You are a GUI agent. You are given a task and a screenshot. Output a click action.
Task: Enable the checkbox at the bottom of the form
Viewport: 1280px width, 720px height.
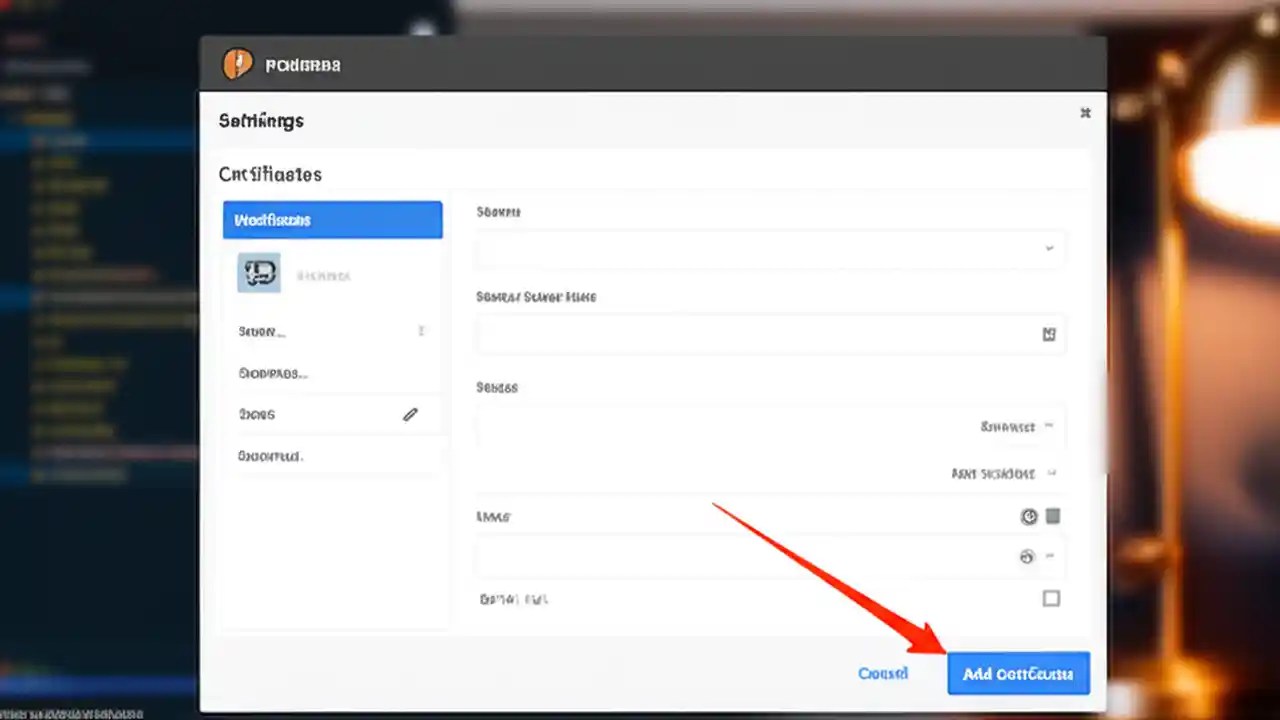tap(1051, 598)
